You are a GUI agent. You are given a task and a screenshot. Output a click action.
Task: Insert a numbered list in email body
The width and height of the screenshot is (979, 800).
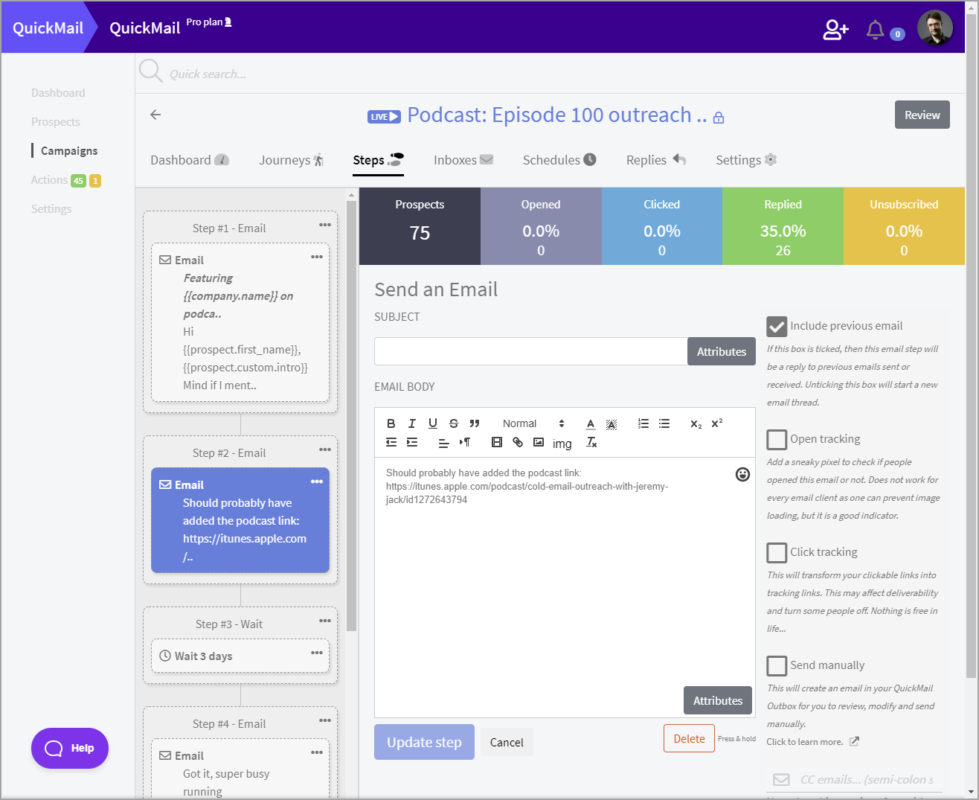(643, 424)
